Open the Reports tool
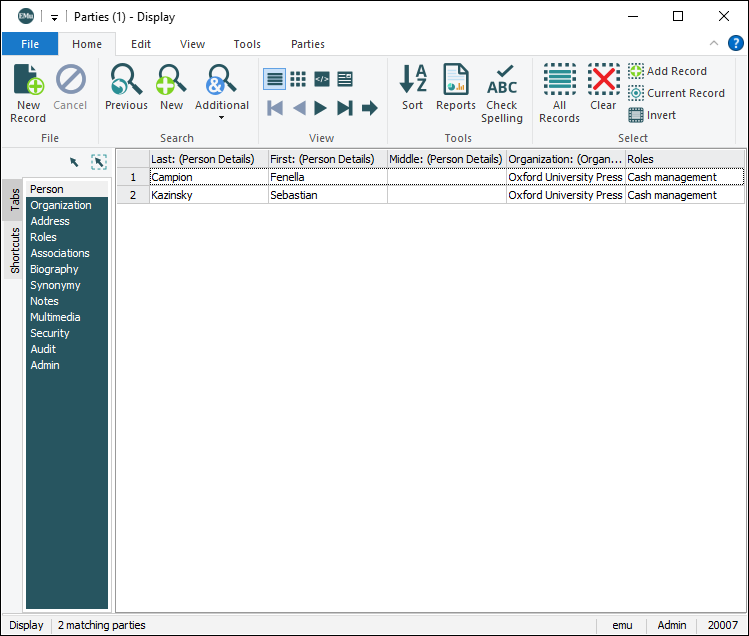 pyautogui.click(x=456, y=85)
